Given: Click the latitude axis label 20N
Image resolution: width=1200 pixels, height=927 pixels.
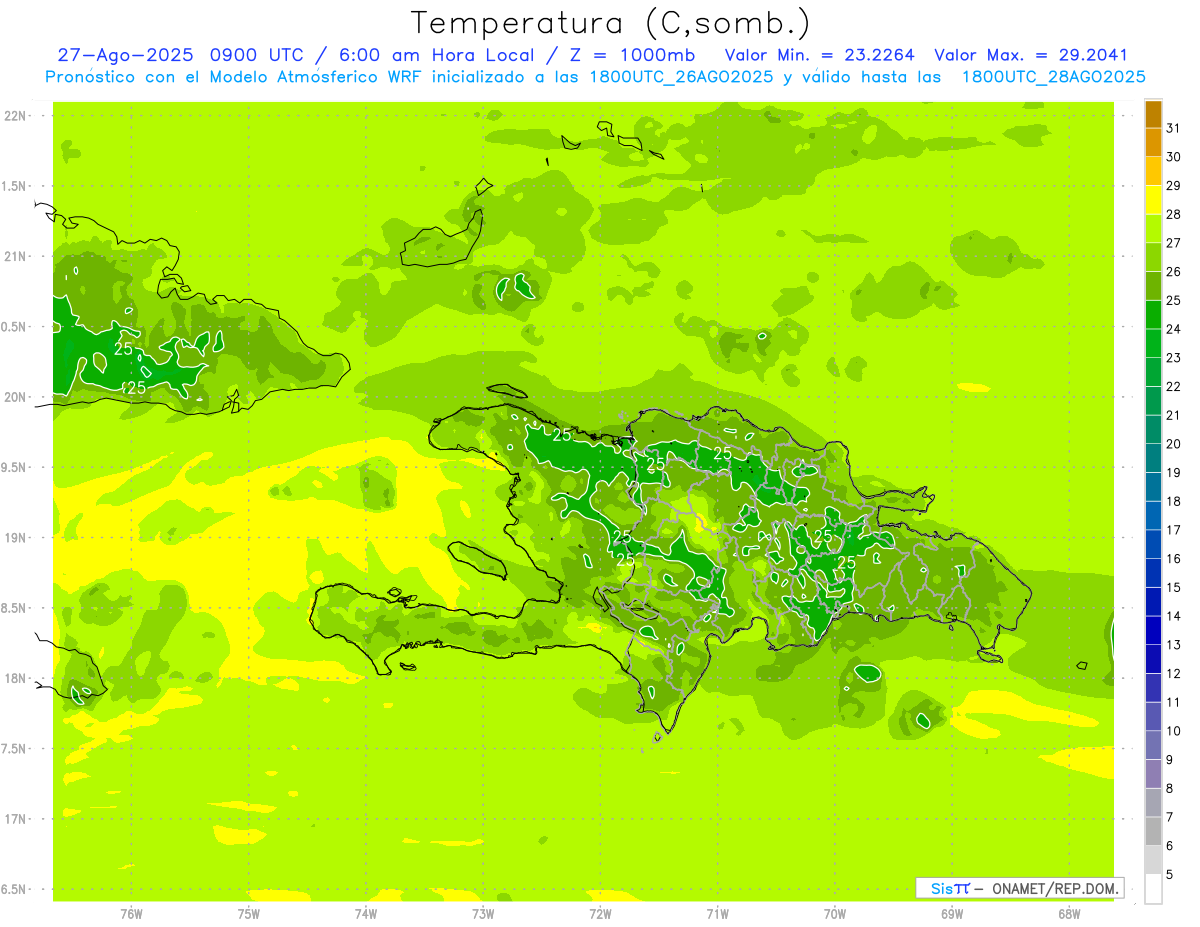Looking at the screenshot, I should (16, 397).
